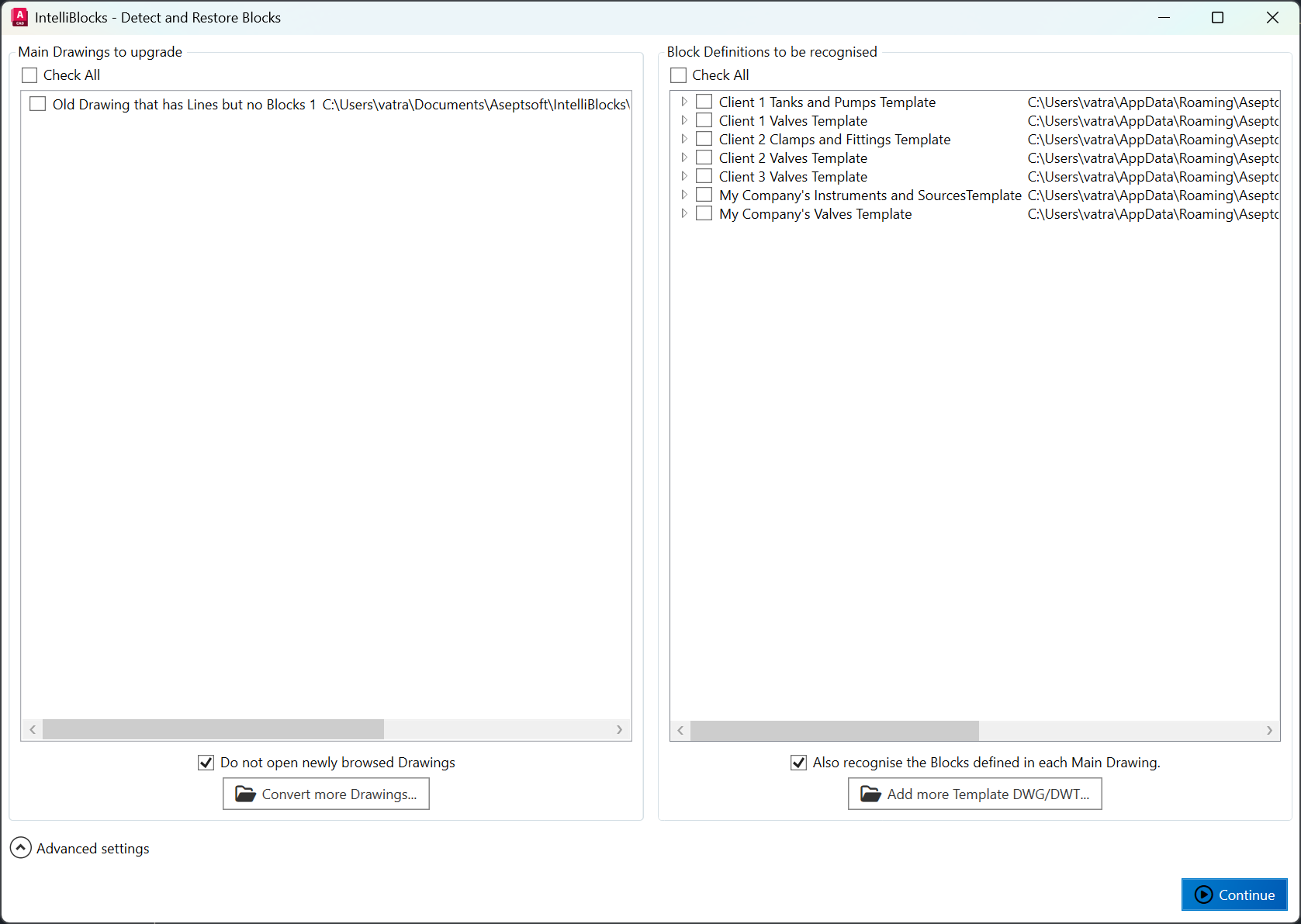Image resolution: width=1301 pixels, height=924 pixels.
Task: Expand Client 2 Clamps and Fittings Template node
Action: [684, 139]
